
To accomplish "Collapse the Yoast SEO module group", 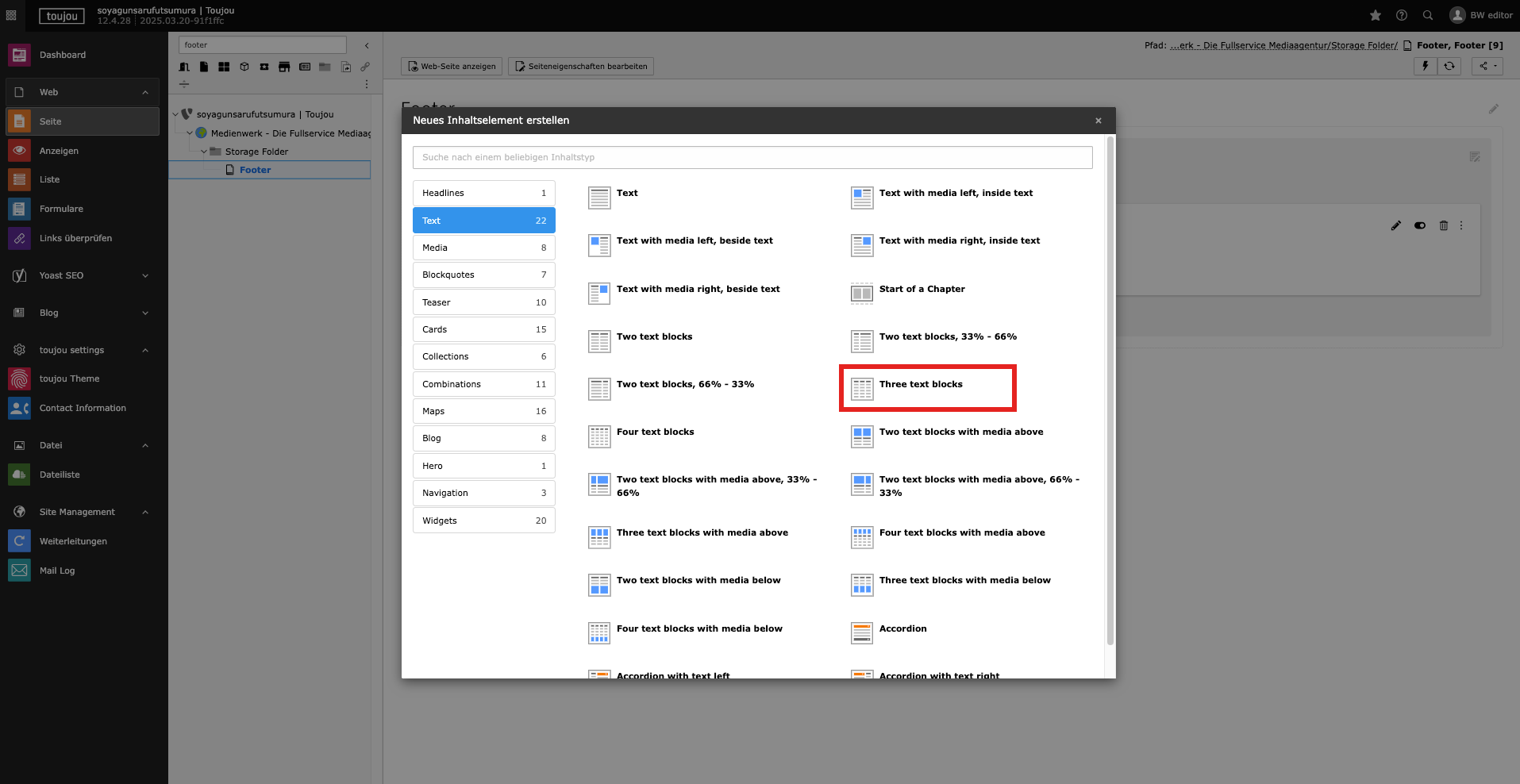I will [145, 276].
